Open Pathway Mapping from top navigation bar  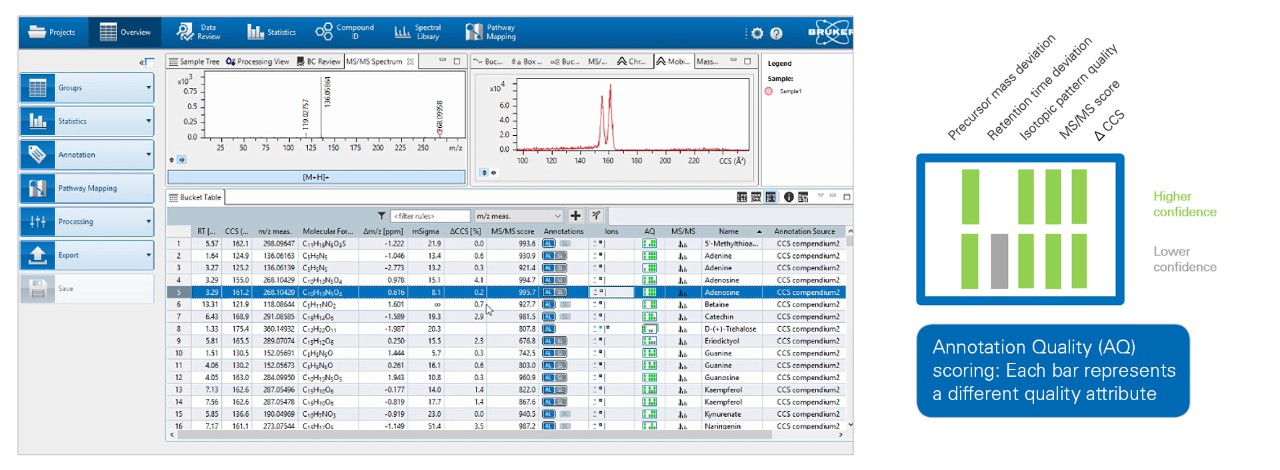(492, 32)
